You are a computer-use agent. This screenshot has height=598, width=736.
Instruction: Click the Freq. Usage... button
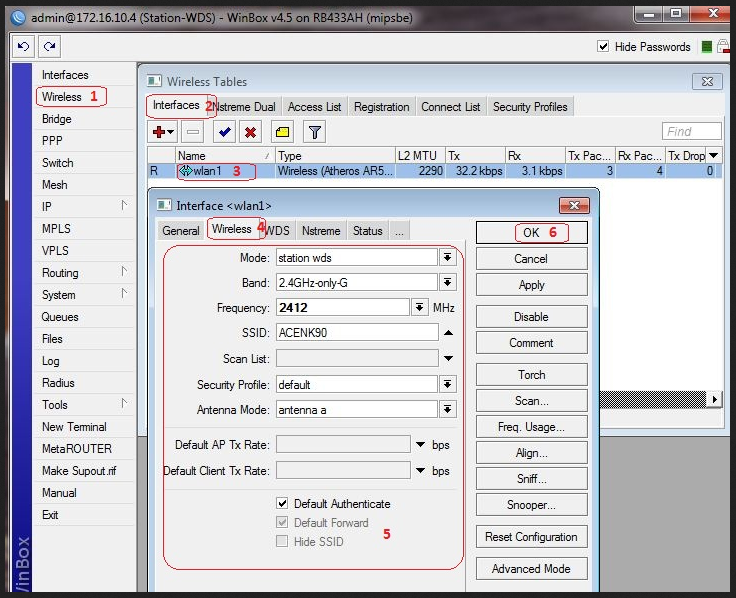(531, 427)
